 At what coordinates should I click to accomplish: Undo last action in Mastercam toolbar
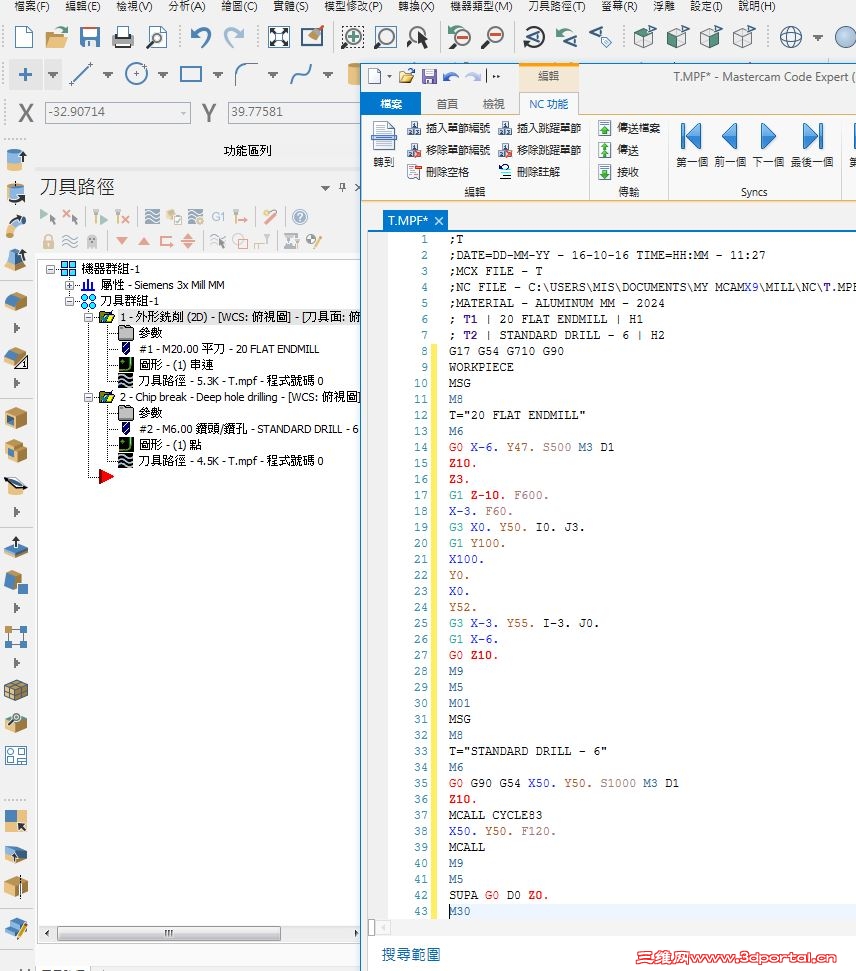point(200,37)
